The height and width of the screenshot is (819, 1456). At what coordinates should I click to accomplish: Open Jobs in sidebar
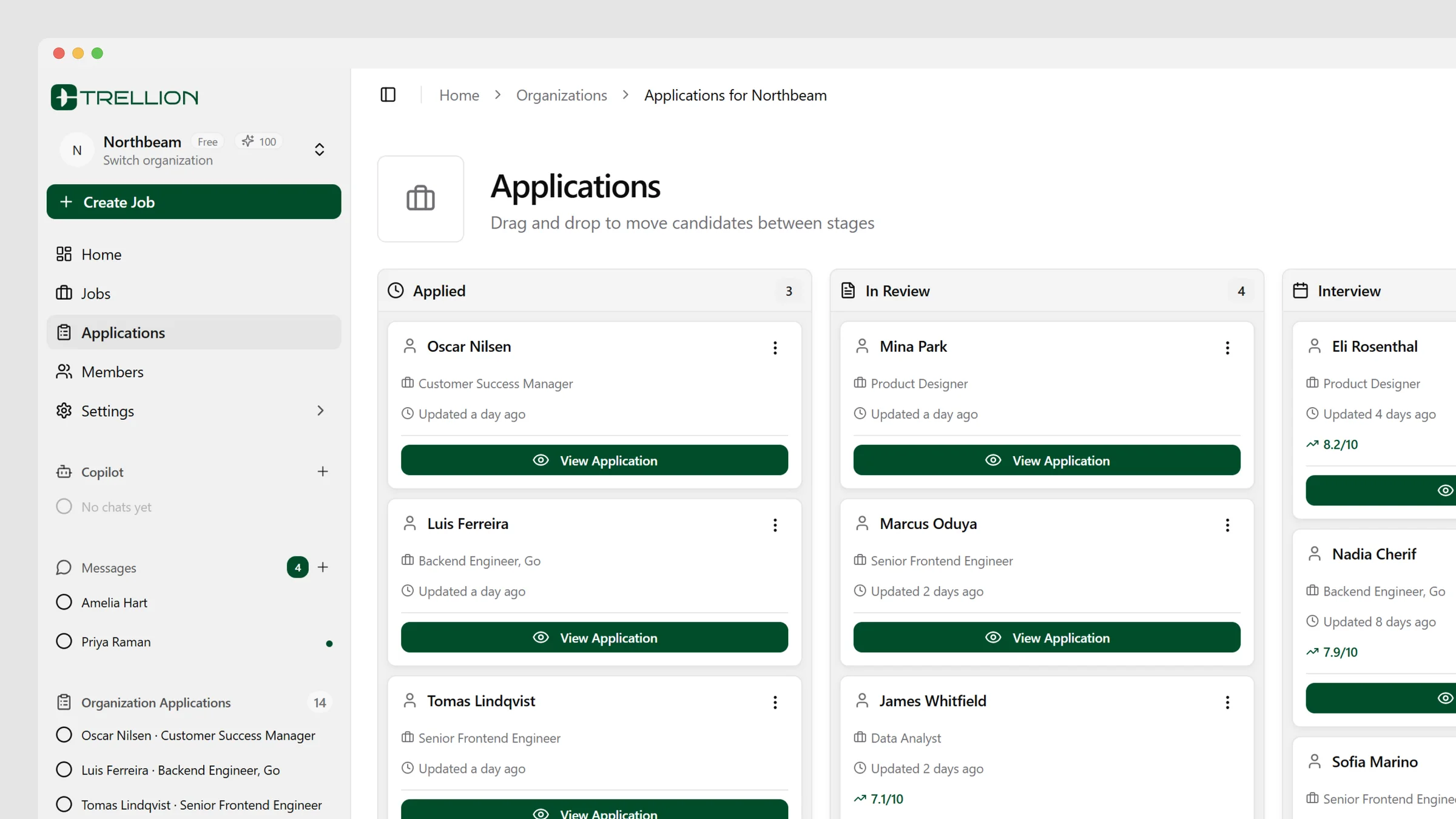coord(194,293)
